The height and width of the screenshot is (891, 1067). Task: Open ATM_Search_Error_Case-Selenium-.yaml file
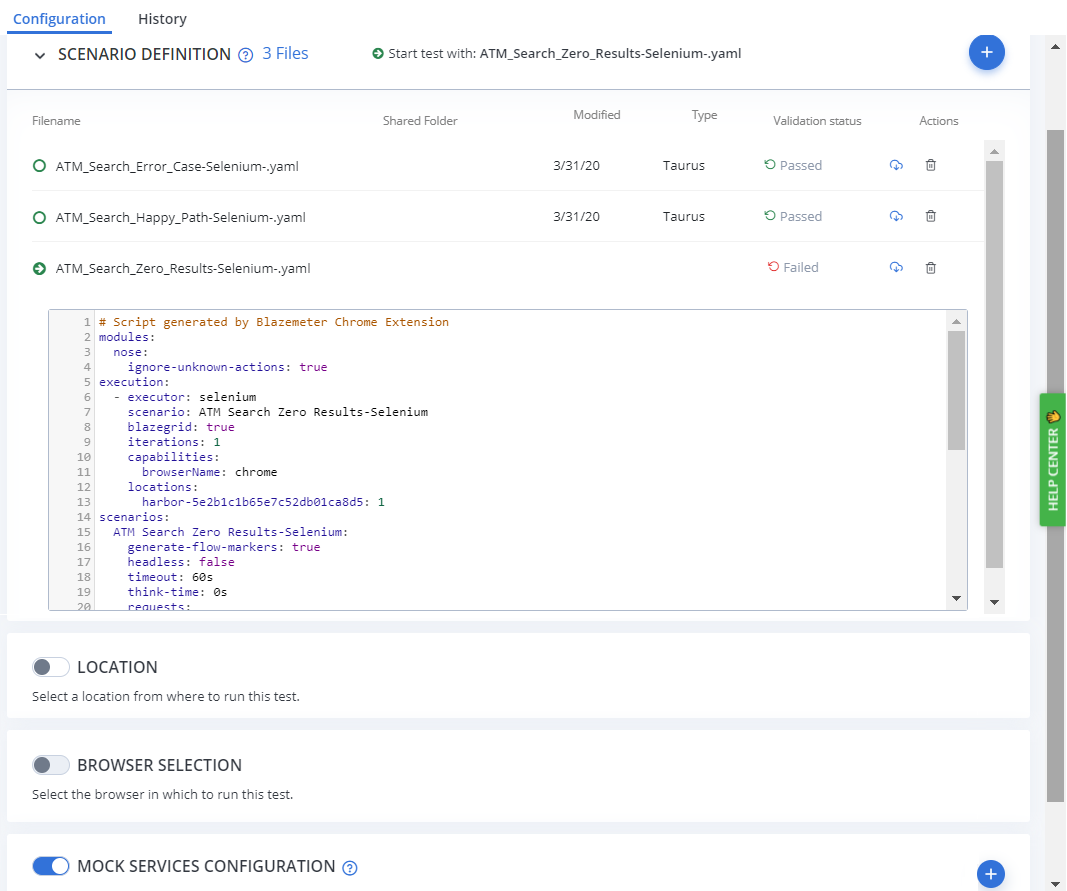(x=177, y=166)
